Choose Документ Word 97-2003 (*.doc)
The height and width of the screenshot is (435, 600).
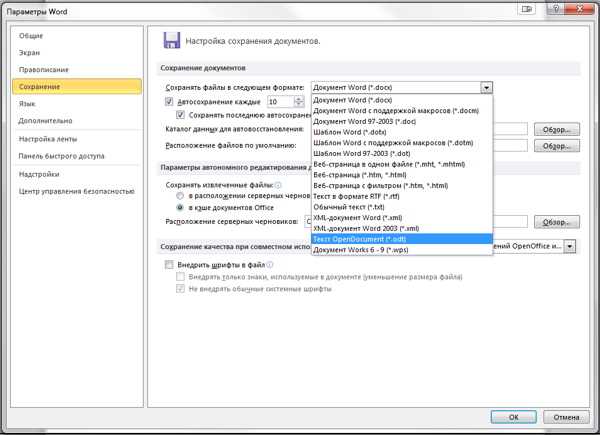(x=402, y=121)
